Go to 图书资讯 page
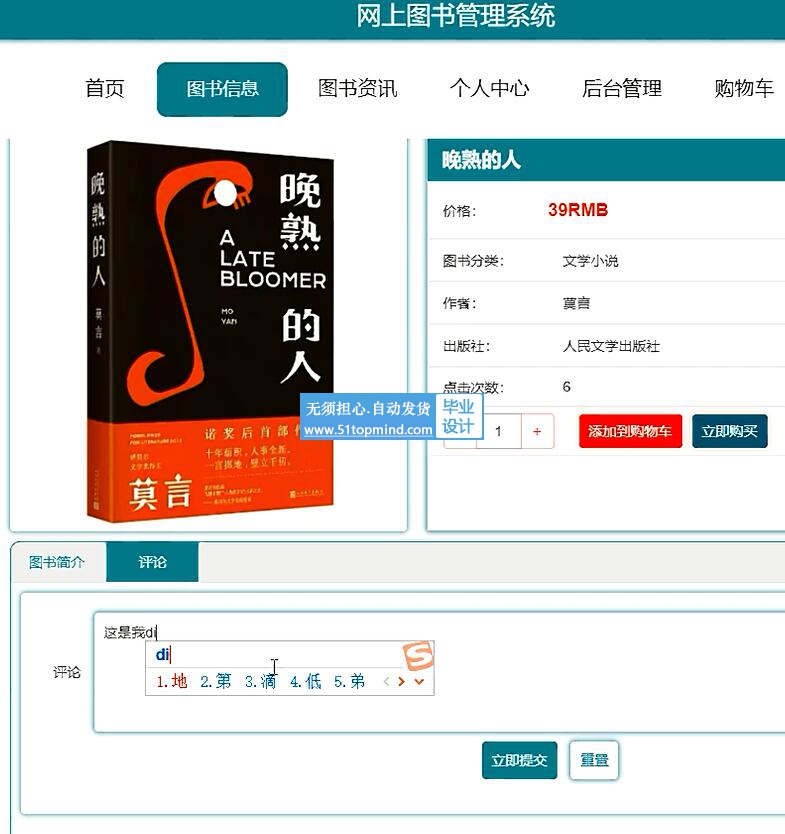The image size is (785, 834). tap(357, 89)
